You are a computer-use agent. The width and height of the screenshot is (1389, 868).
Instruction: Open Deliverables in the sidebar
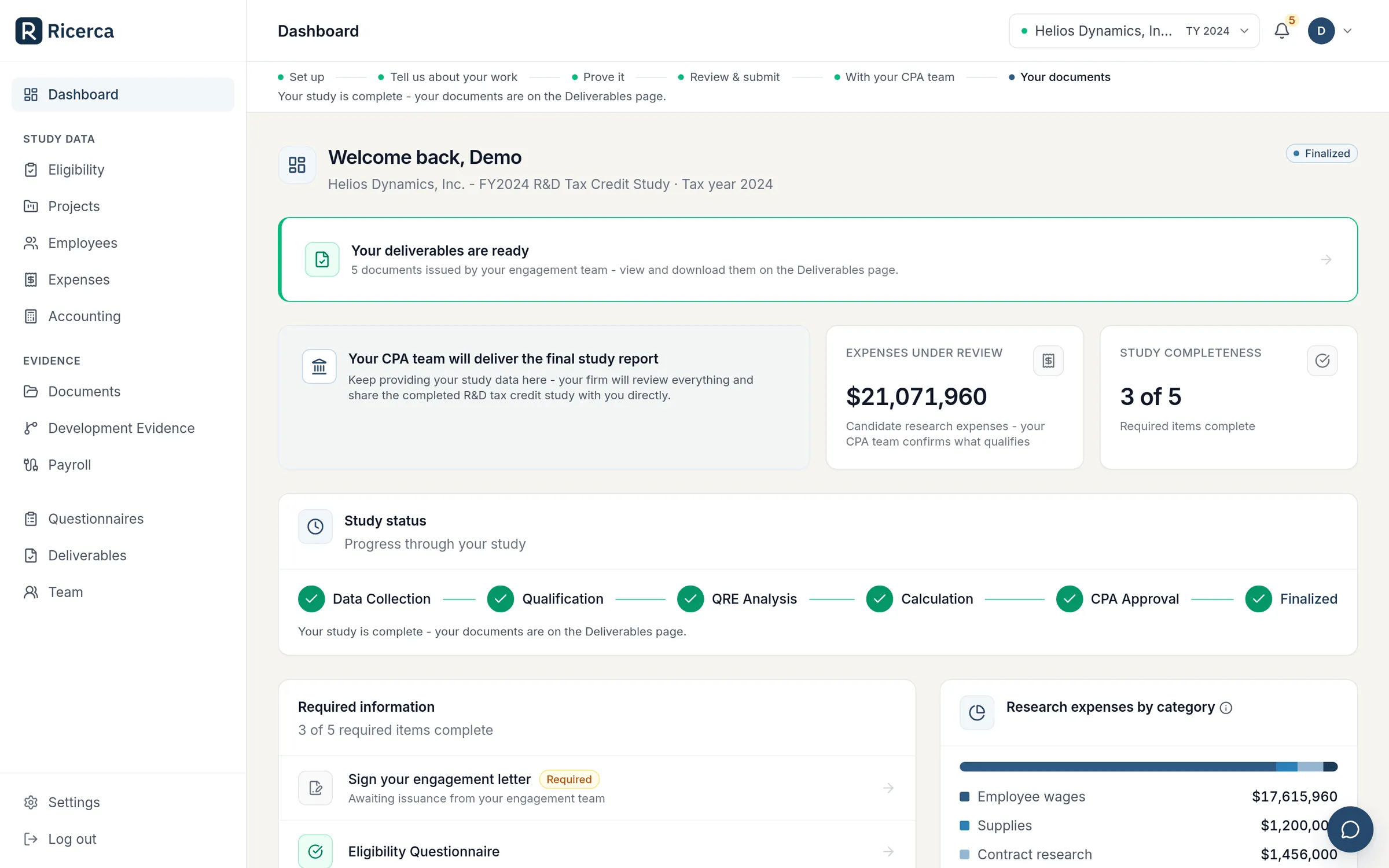point(123,556)
